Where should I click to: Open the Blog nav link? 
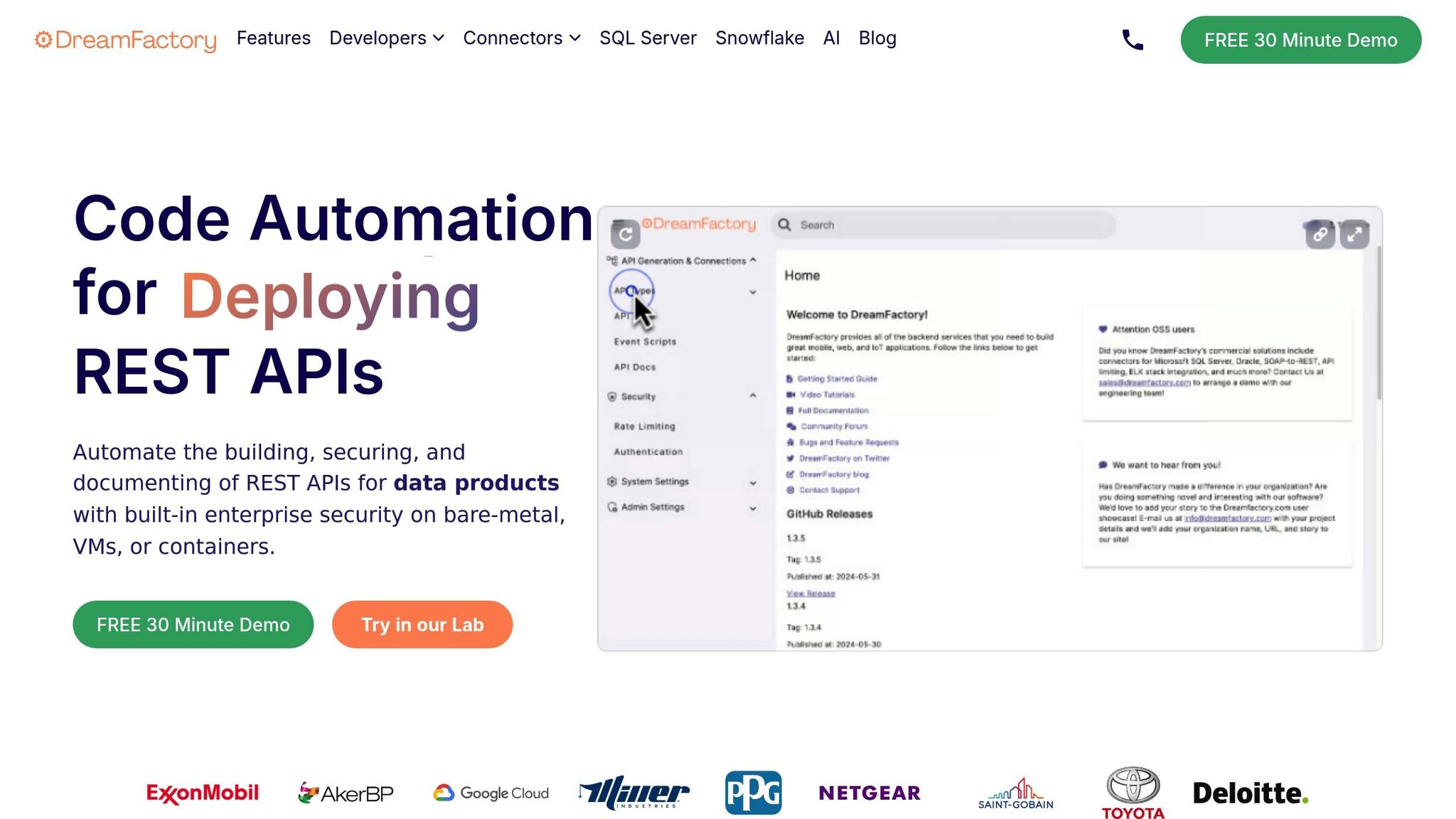[877, 38]
